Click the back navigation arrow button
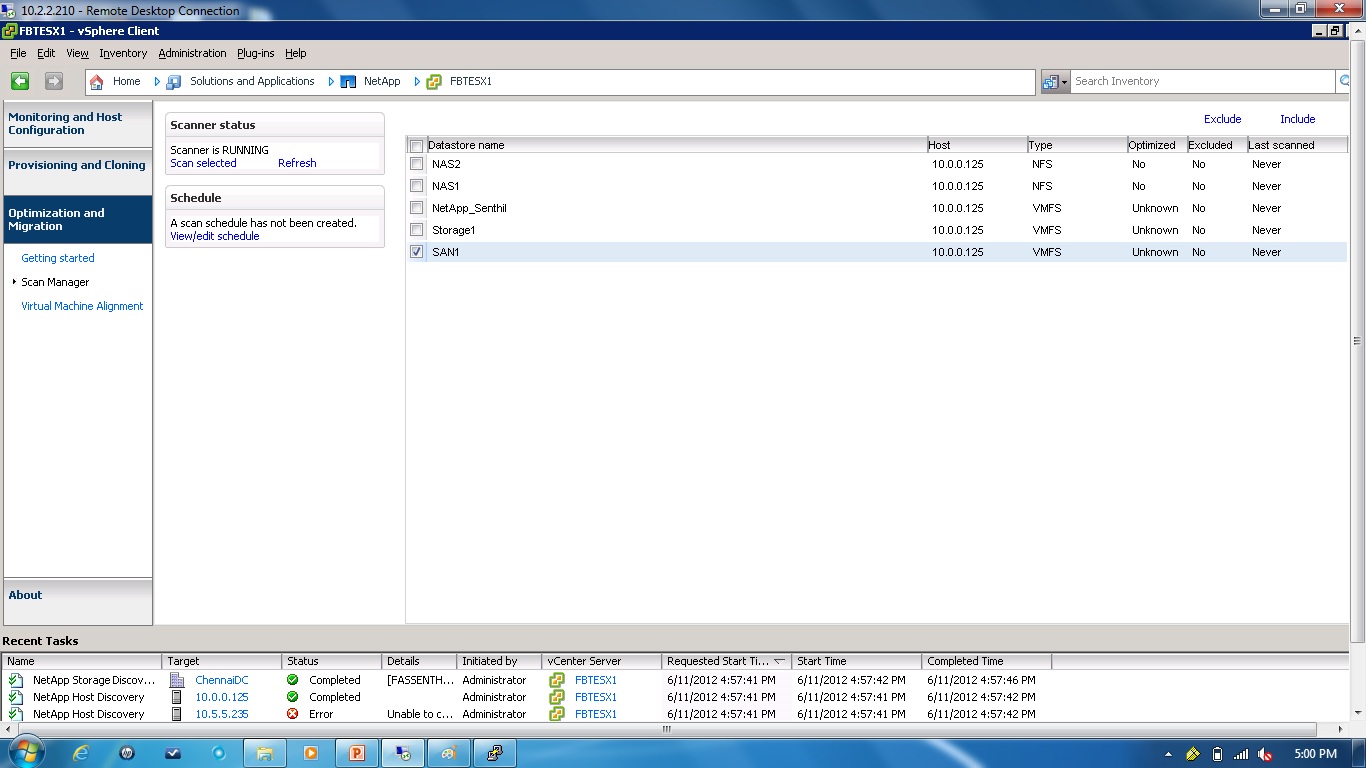The image size is (1366, 768). (19, 81)
